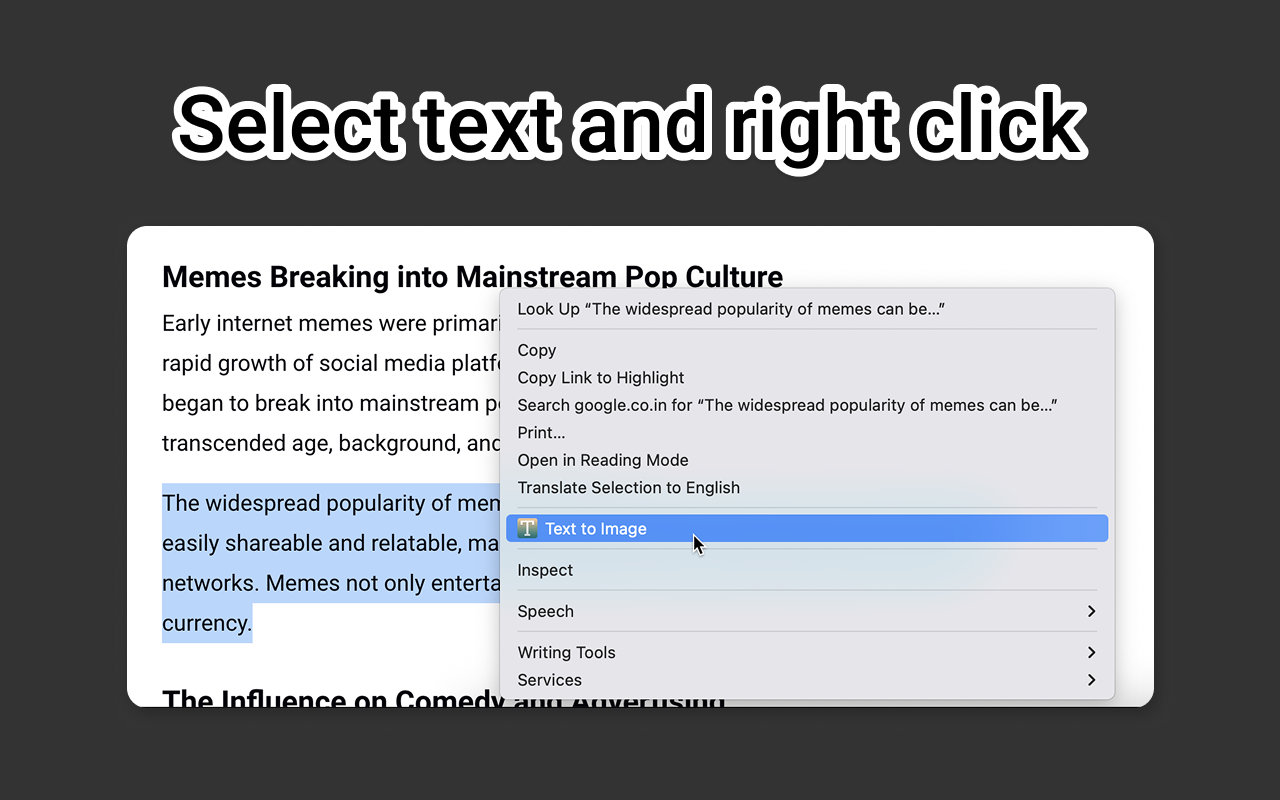This screenshot has height=800, width=1280.
Task: Click the word currency in the selected text
Action: point(207,622)
